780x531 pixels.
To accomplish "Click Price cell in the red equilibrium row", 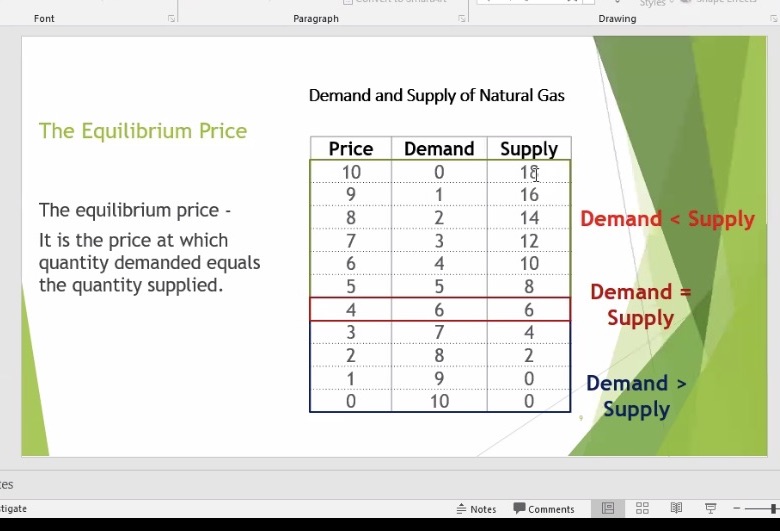I will (351, 310).
